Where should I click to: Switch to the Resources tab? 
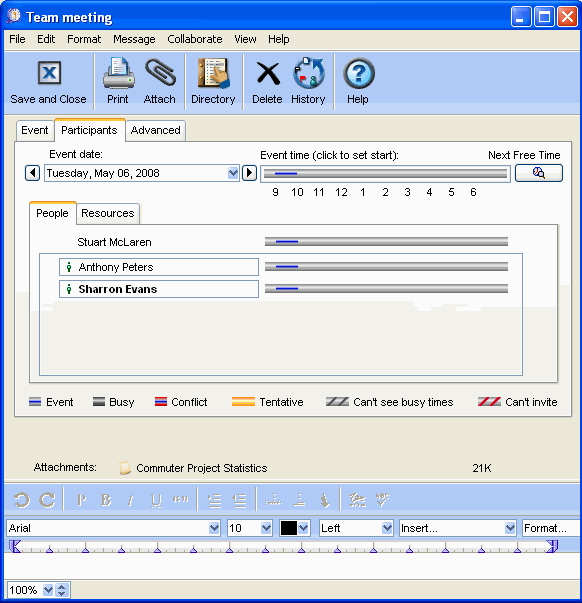point(108,213)
